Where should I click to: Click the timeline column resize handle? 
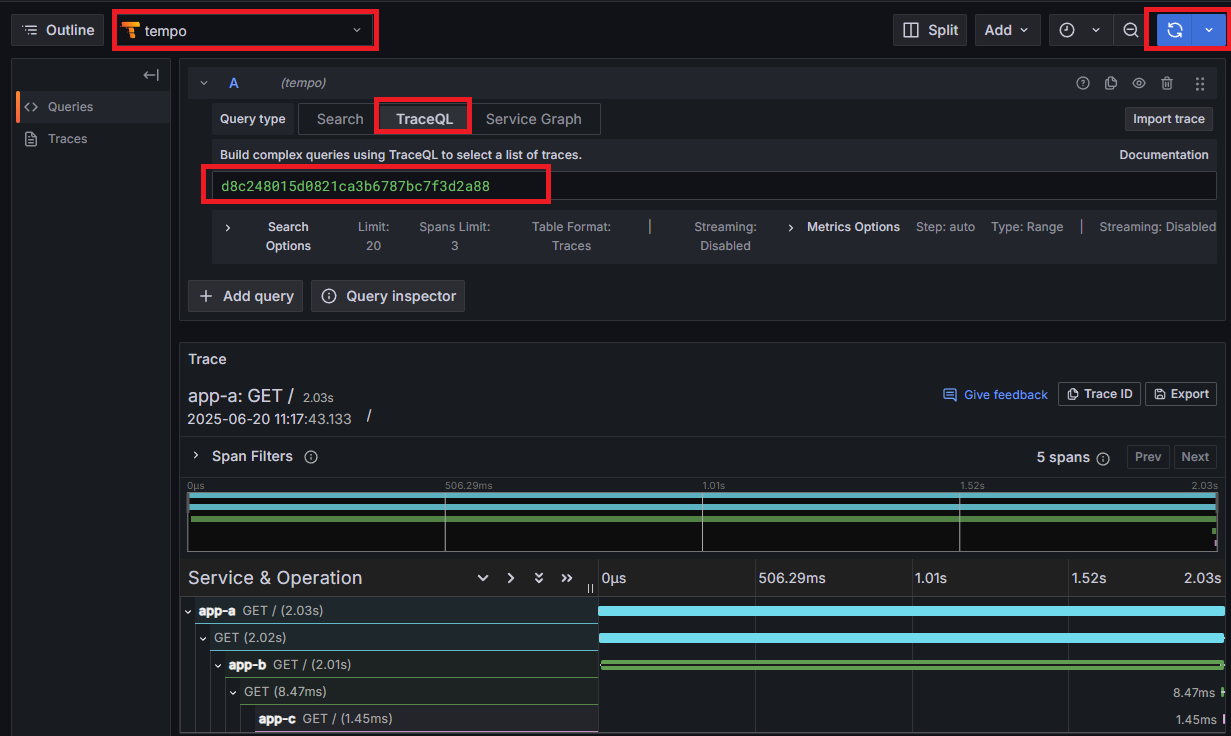point(590,588)
